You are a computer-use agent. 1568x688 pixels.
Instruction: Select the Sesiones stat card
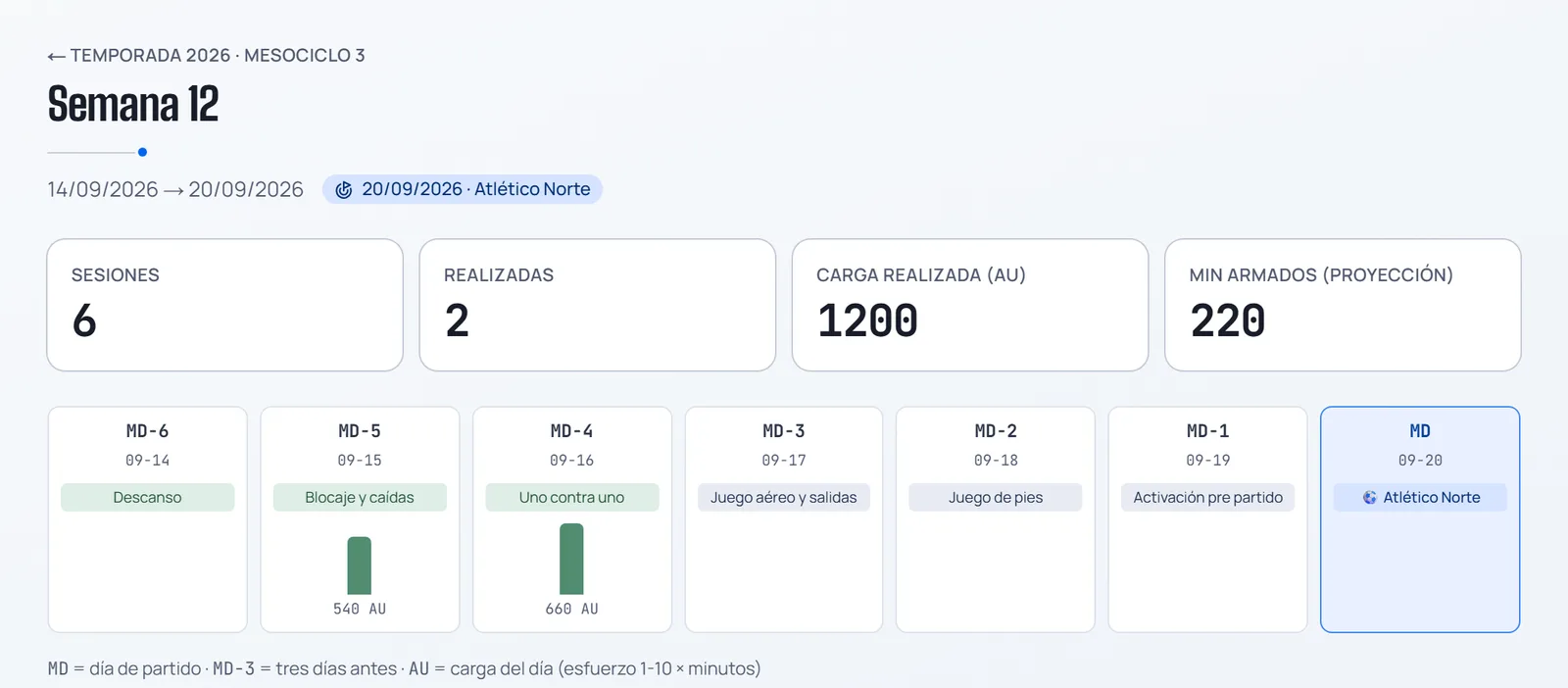tap(225, 305)
